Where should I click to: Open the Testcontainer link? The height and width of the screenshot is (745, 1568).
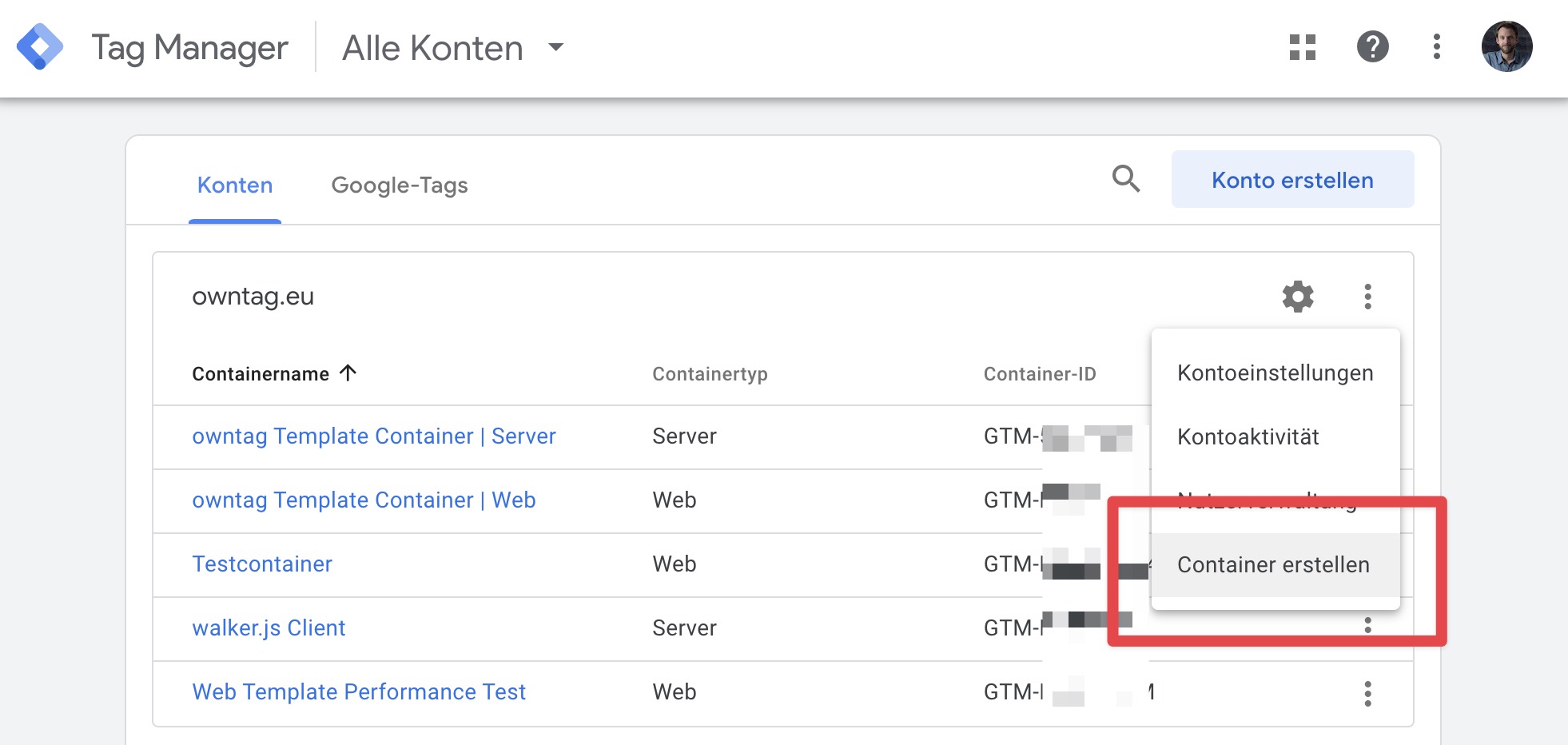[x=262, y=564]
